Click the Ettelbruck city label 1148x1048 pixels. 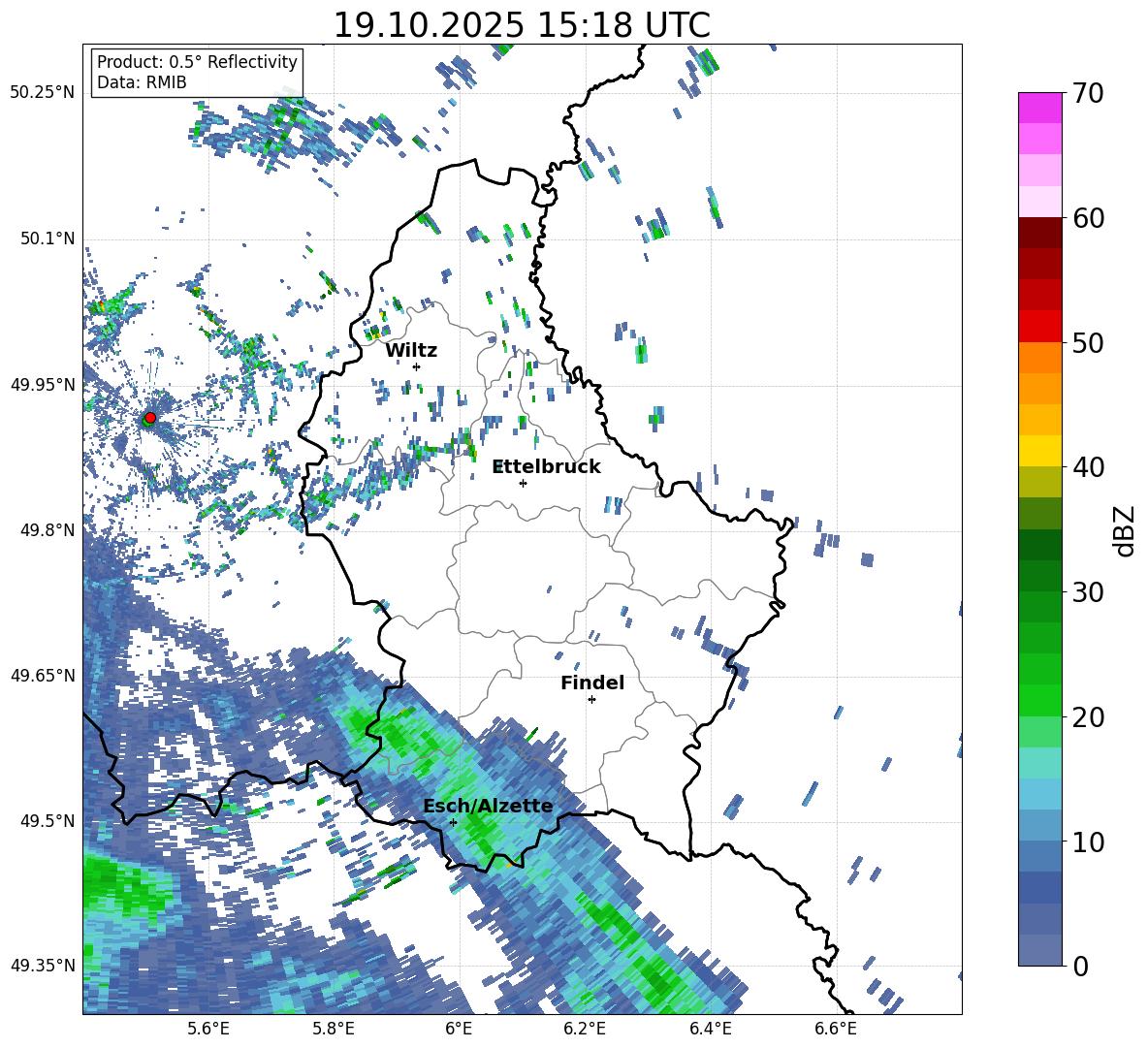click(x=547, y=467)
